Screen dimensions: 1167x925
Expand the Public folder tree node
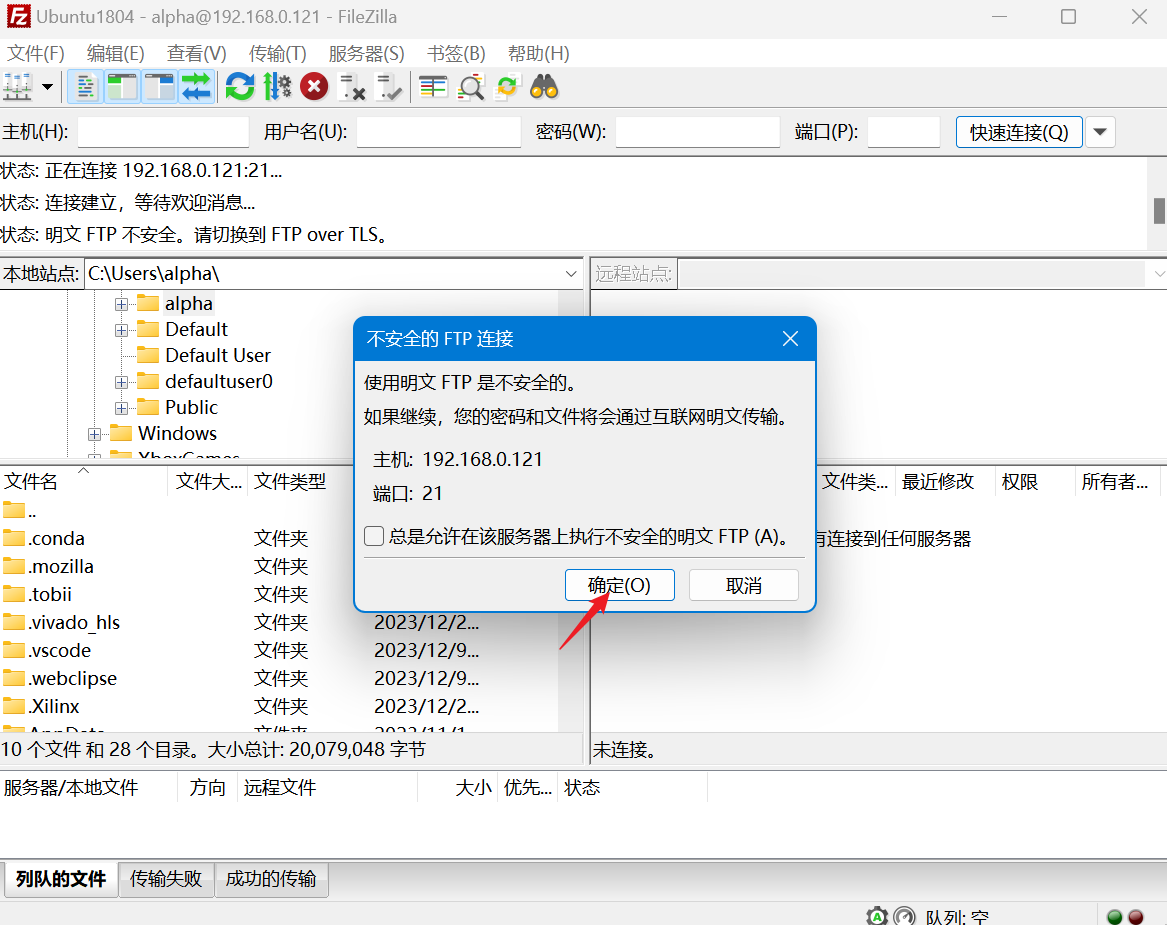pyautogui.click(x=121, y=409)
